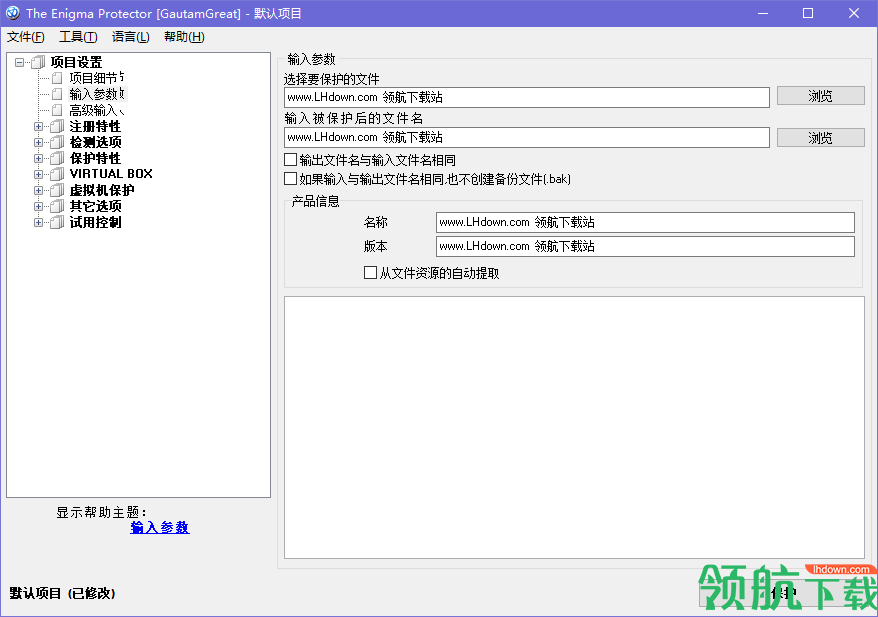Click the folder icon beside 保护特性
Screen dimensions: 878x617
(57, 158)
